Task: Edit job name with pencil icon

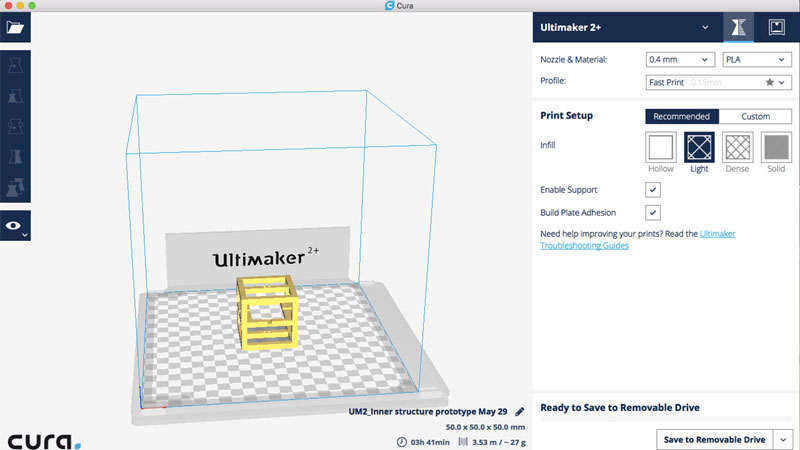Action: click(519, 412)
